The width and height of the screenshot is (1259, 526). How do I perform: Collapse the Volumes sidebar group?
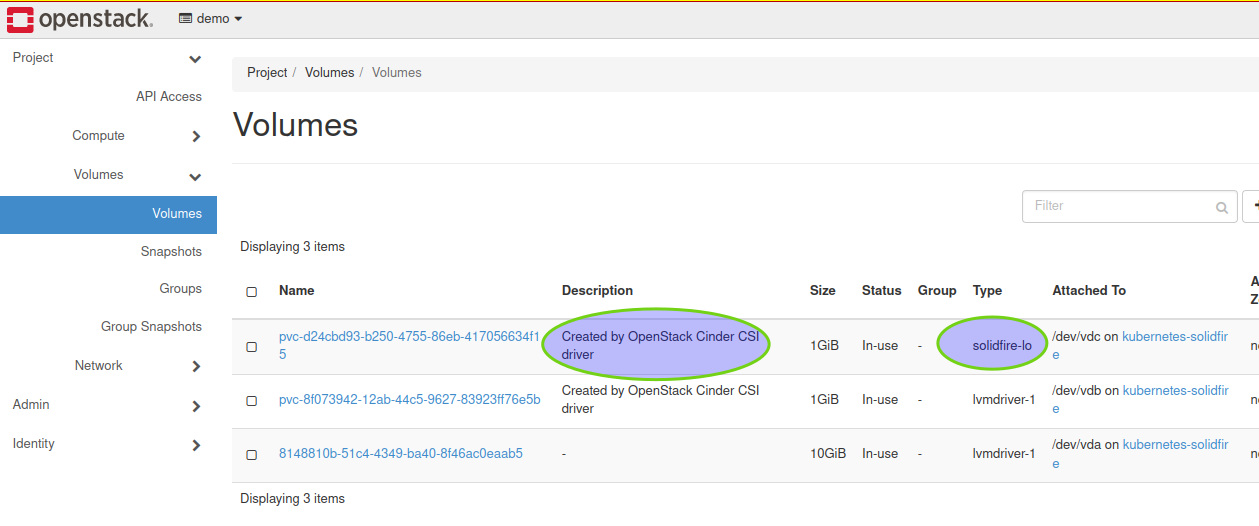click(x=196, y=176)
